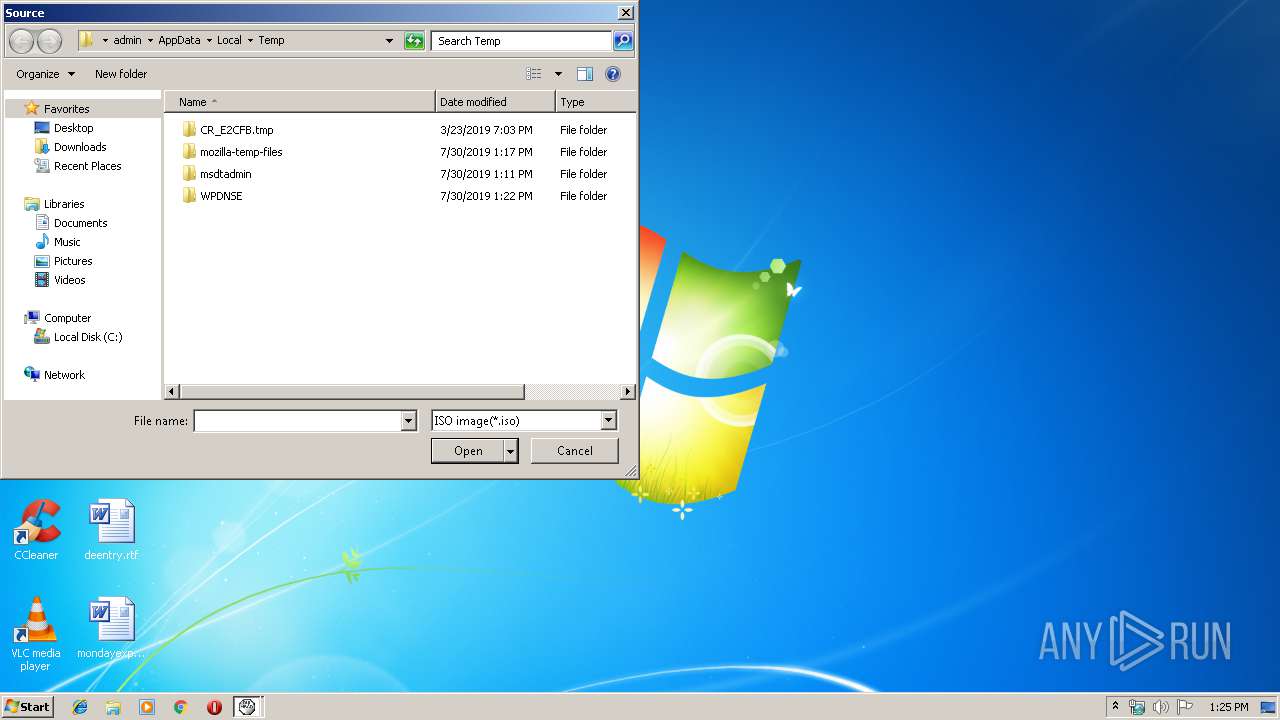This screenshot has width=1280, height=720.
Task: Show hidden system tray icons
Action: pyautogui.click(x=1116, y=707)
